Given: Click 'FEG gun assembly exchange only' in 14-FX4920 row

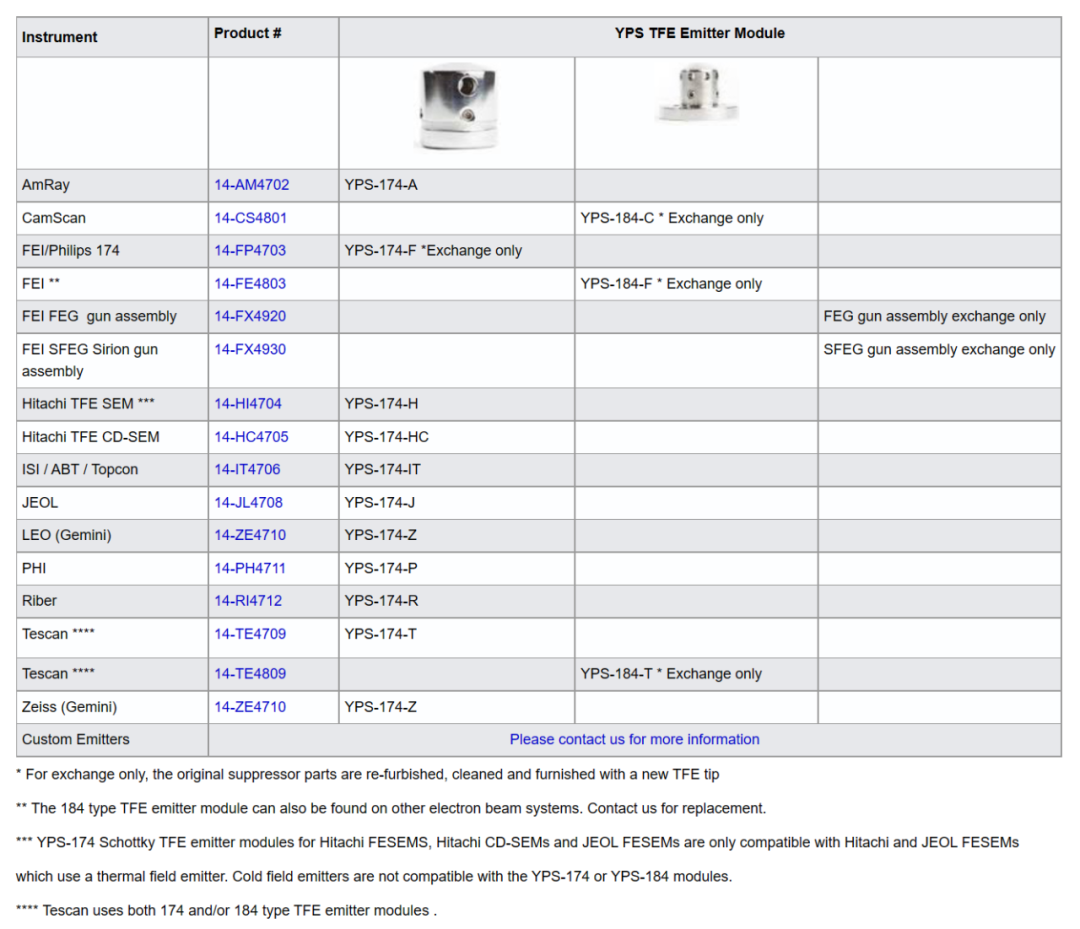Looking at the screenshot, I should pos(935,316).
